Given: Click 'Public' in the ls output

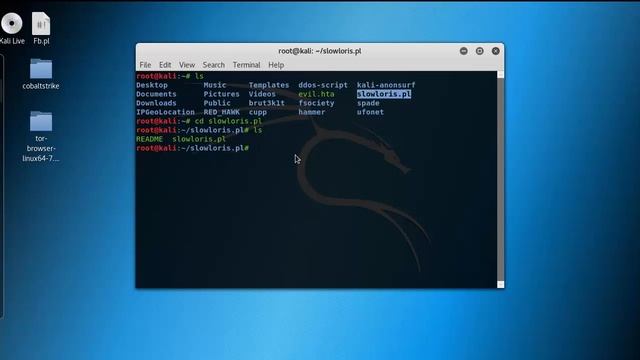Looking at the screenshot, I should tap(217, 103).
